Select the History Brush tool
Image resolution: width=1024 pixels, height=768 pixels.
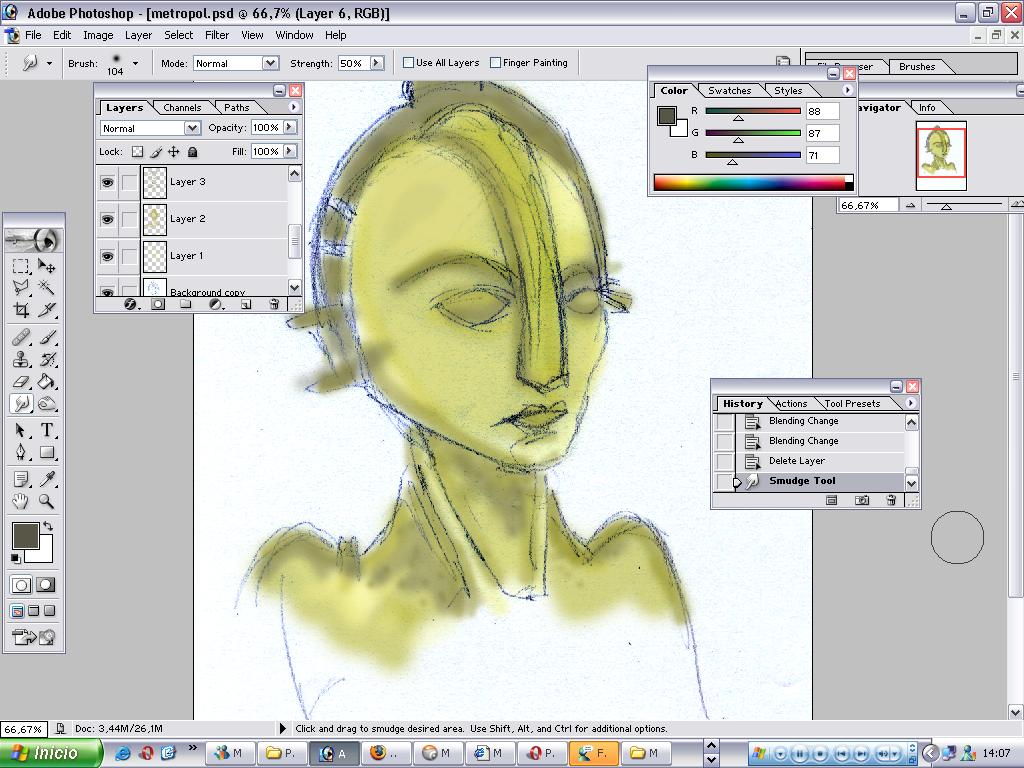click(46, 359)
